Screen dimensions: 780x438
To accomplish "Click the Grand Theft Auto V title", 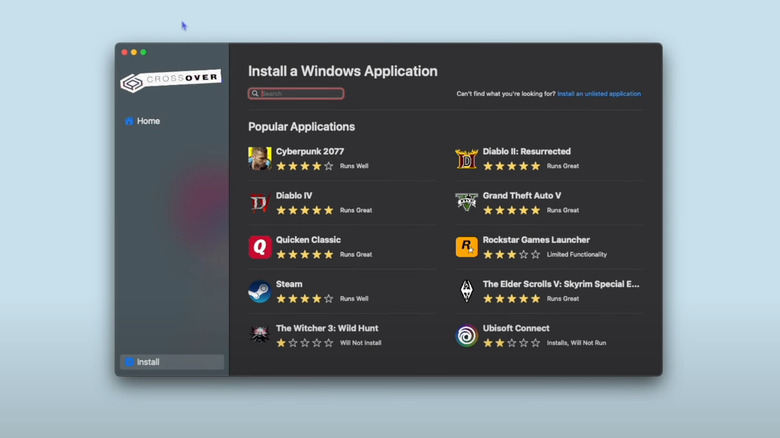I will point(521,196).
